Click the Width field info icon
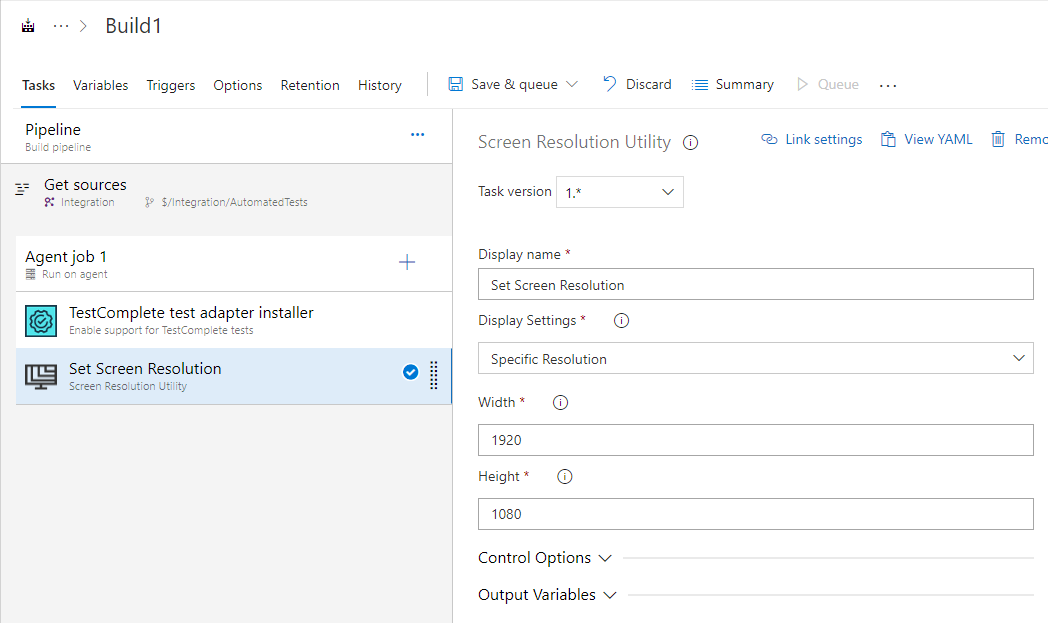 click(x=560, y=402)
